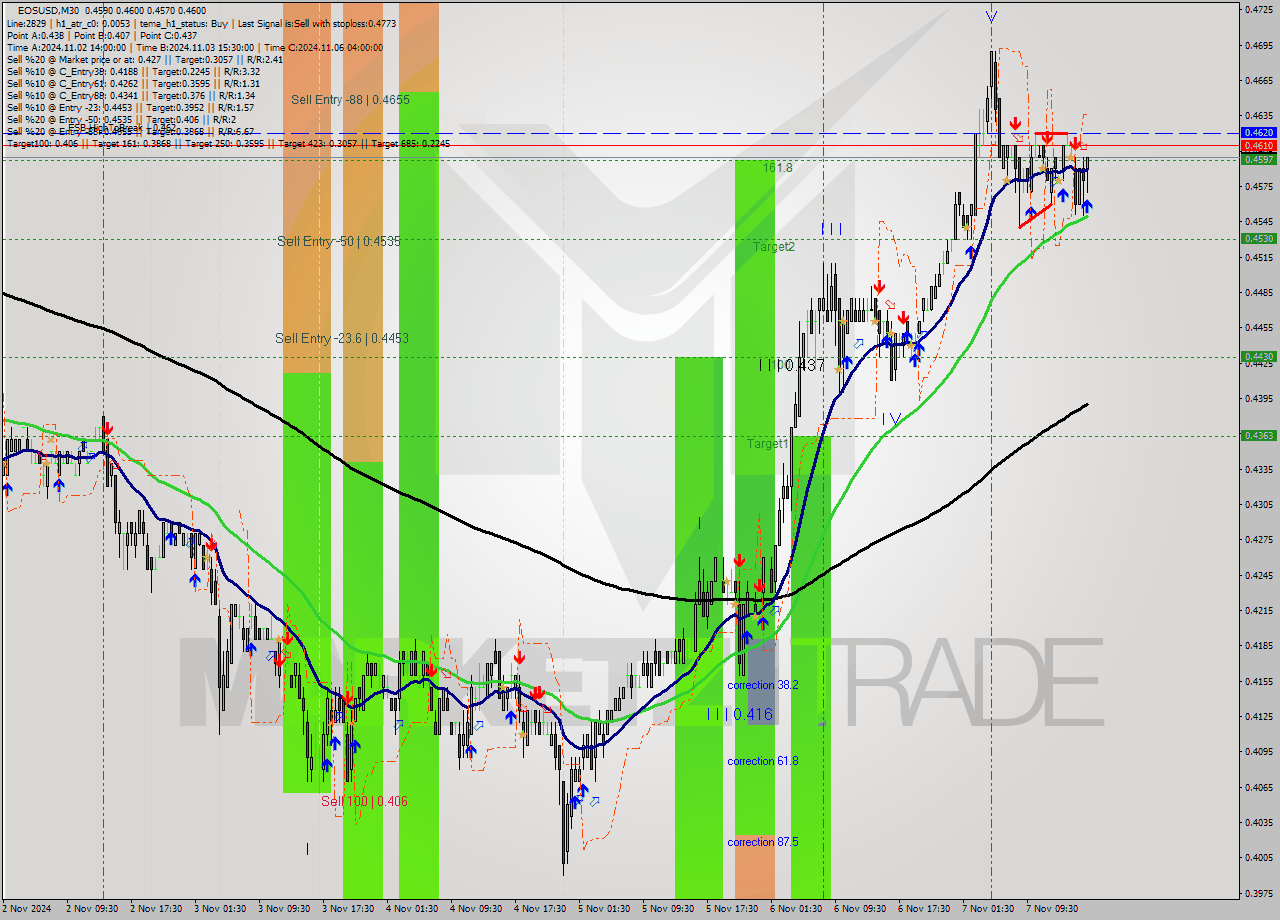Click the green 0.4430 price tag

click(x=1257, y=356)
